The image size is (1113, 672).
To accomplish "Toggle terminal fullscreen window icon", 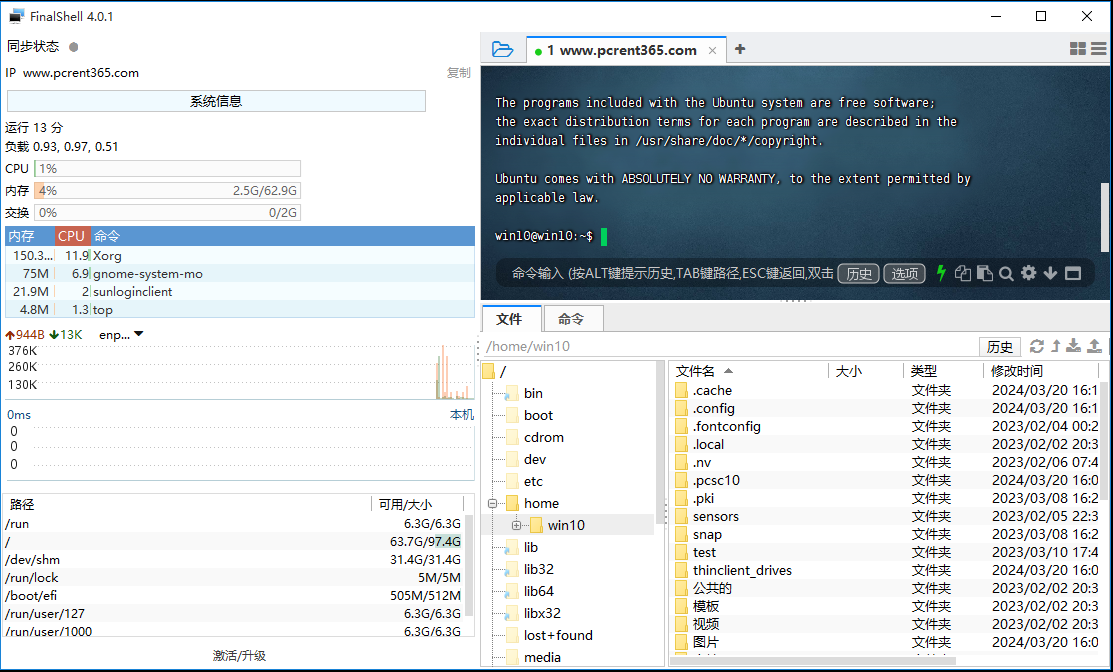I will point(1073,273).
